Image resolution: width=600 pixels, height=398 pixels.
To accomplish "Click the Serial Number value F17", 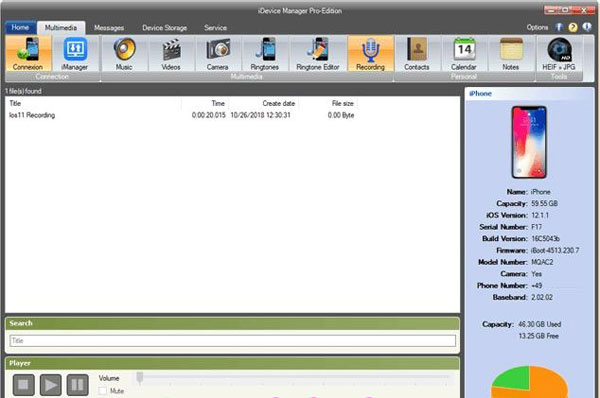I will pyautogui.click(x=536, y=227).
